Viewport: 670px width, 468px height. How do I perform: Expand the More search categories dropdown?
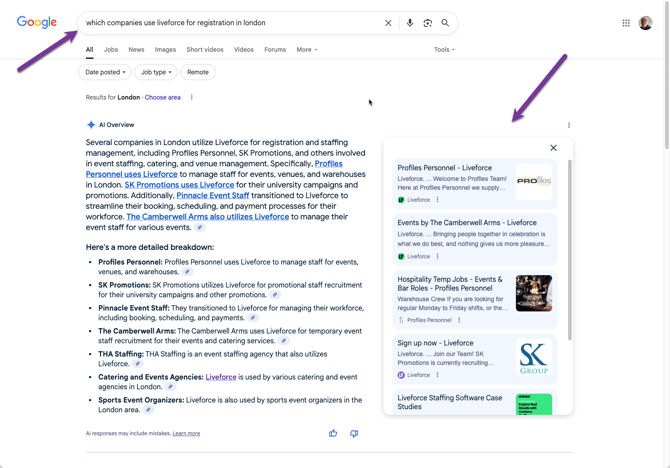click(307, 50)
